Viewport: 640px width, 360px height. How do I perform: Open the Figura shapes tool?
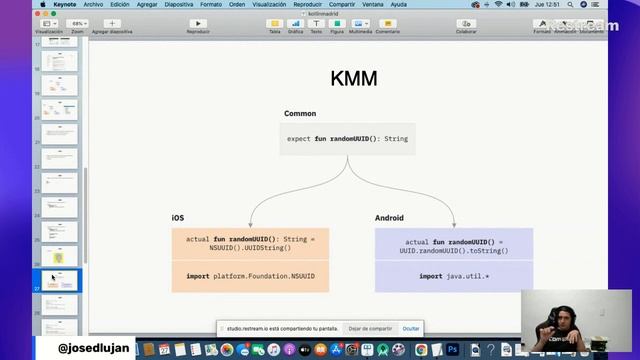click(337, 24)
